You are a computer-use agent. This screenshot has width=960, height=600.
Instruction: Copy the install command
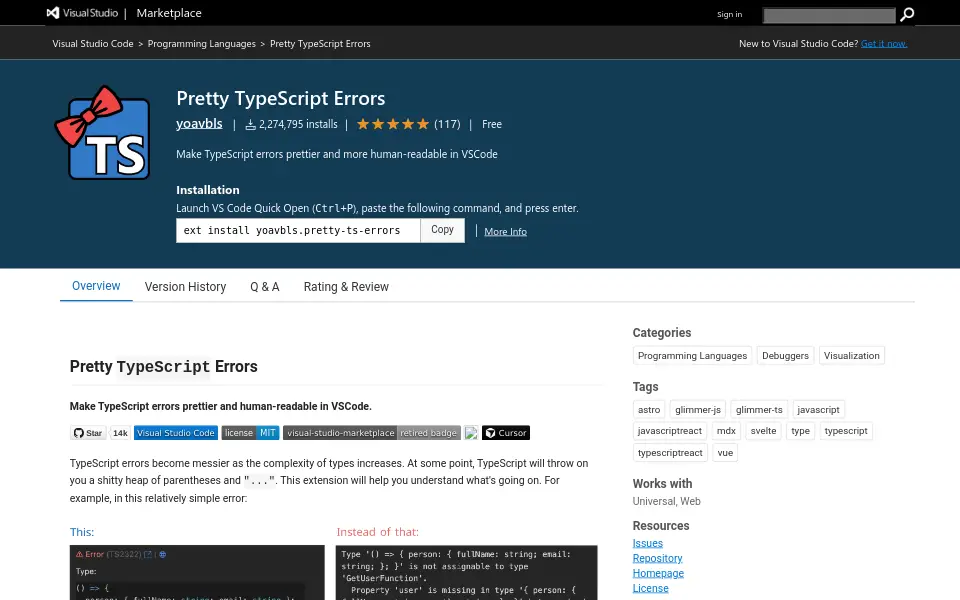tap(442, 230)
